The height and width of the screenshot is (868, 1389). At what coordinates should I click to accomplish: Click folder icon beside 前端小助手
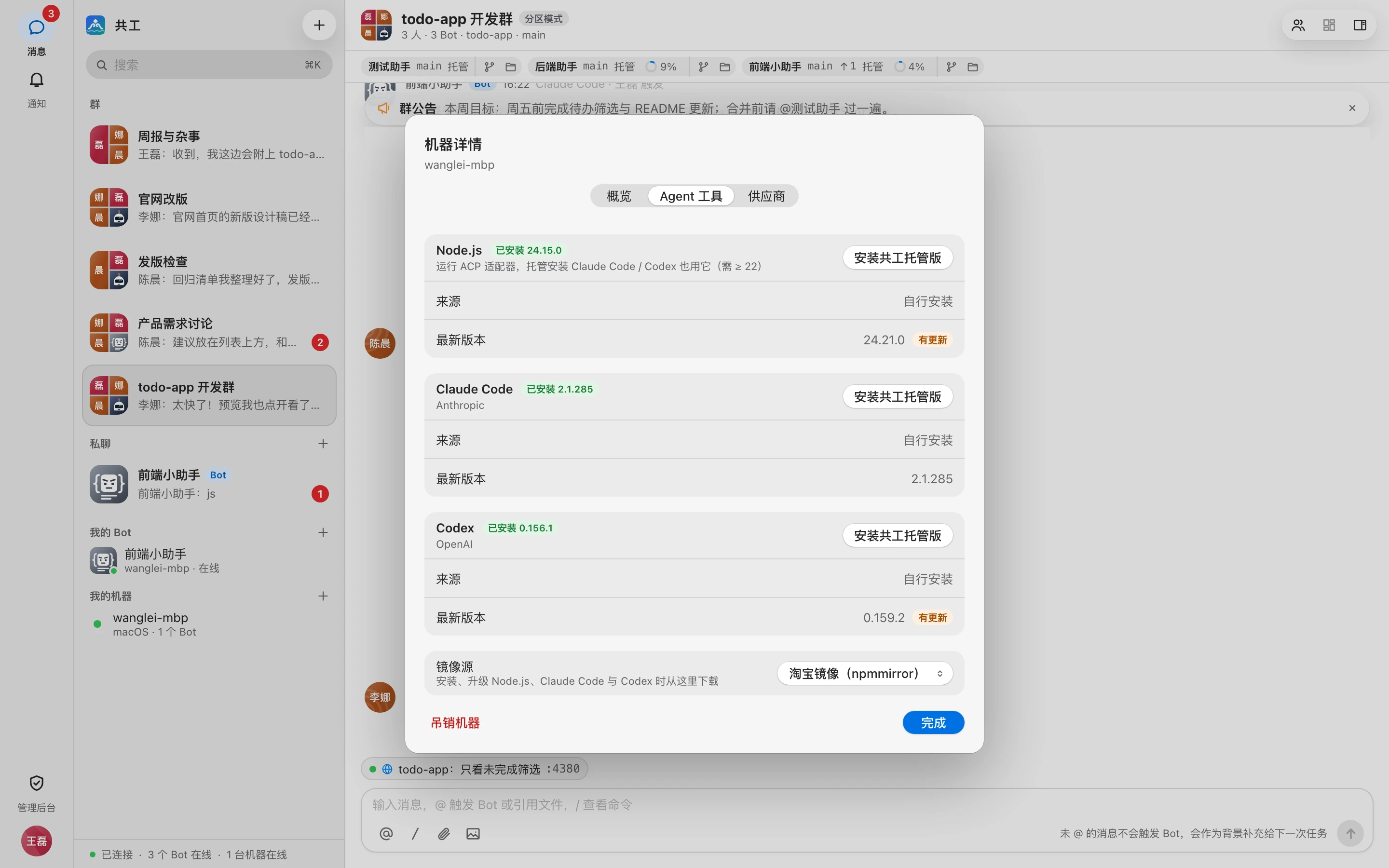(972, 67)
